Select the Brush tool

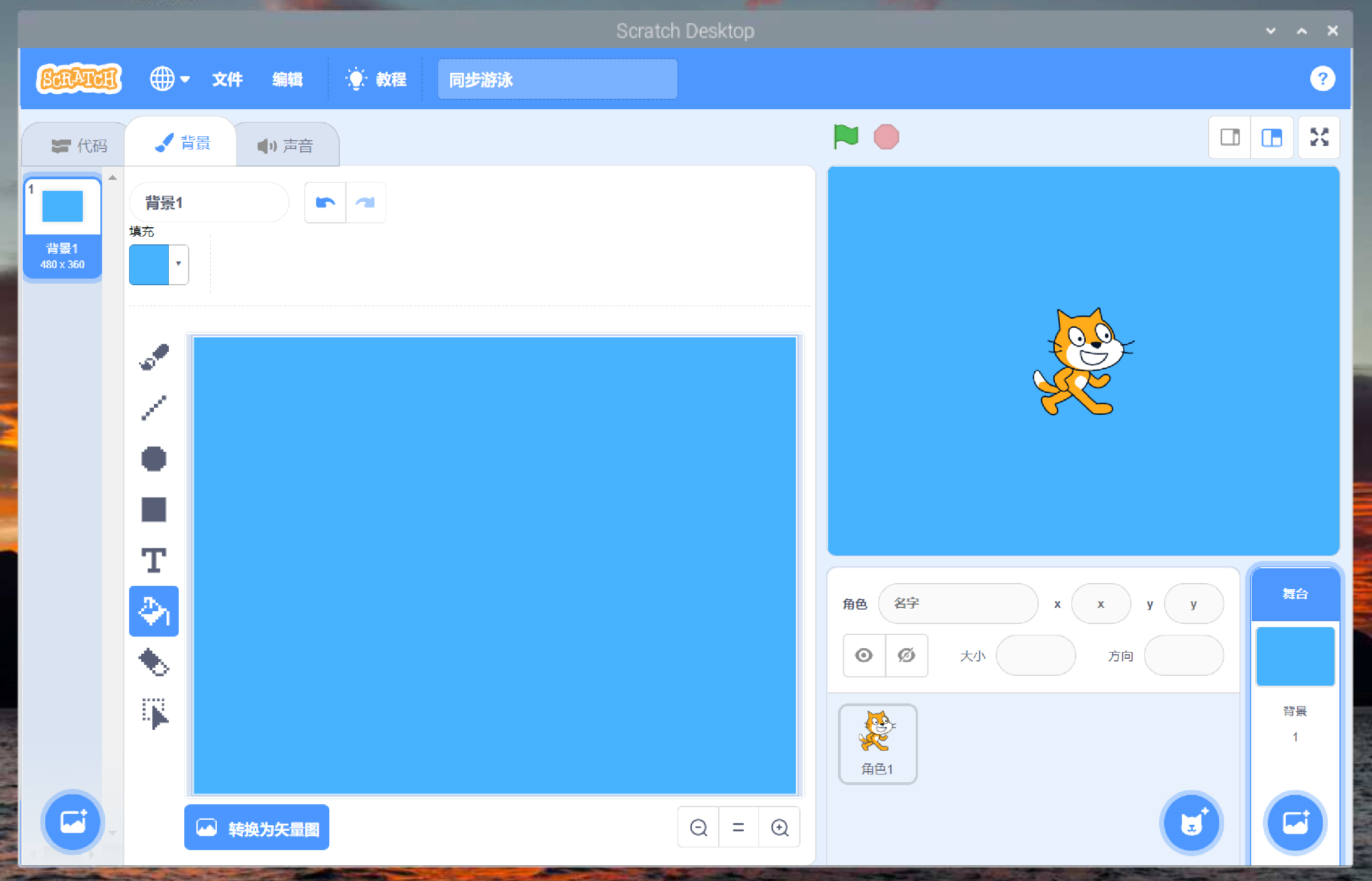tap(154, 357)
